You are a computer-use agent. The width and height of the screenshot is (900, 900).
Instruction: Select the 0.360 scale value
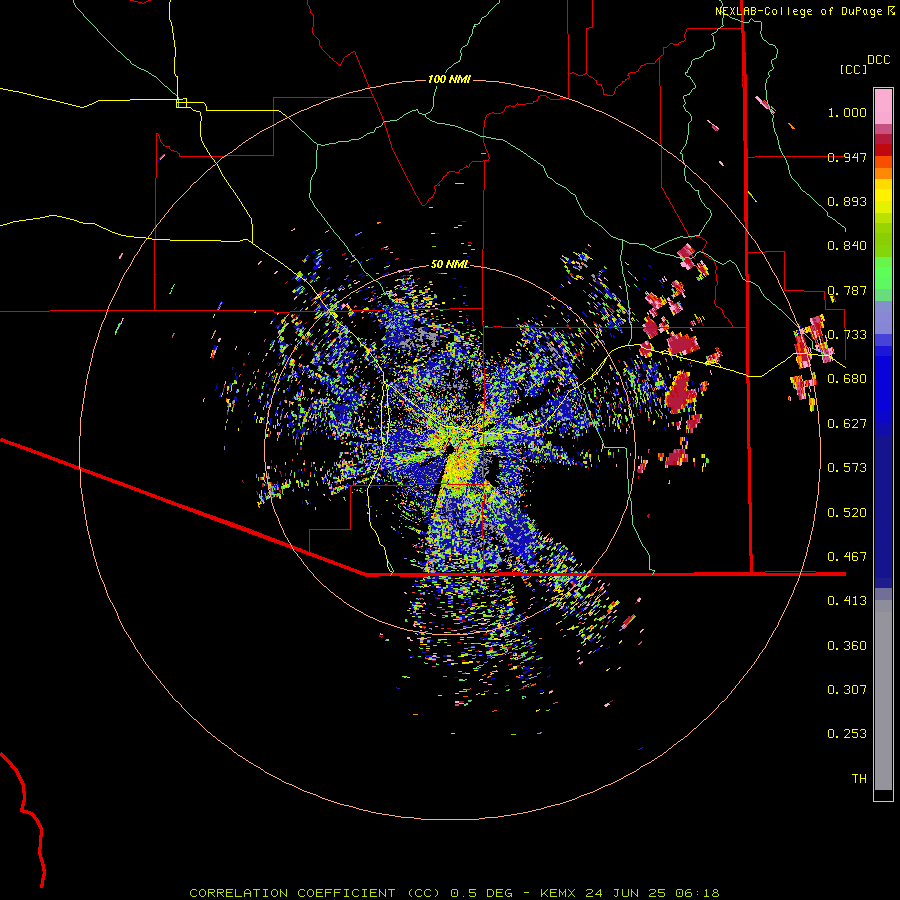[x=847, y=646]
